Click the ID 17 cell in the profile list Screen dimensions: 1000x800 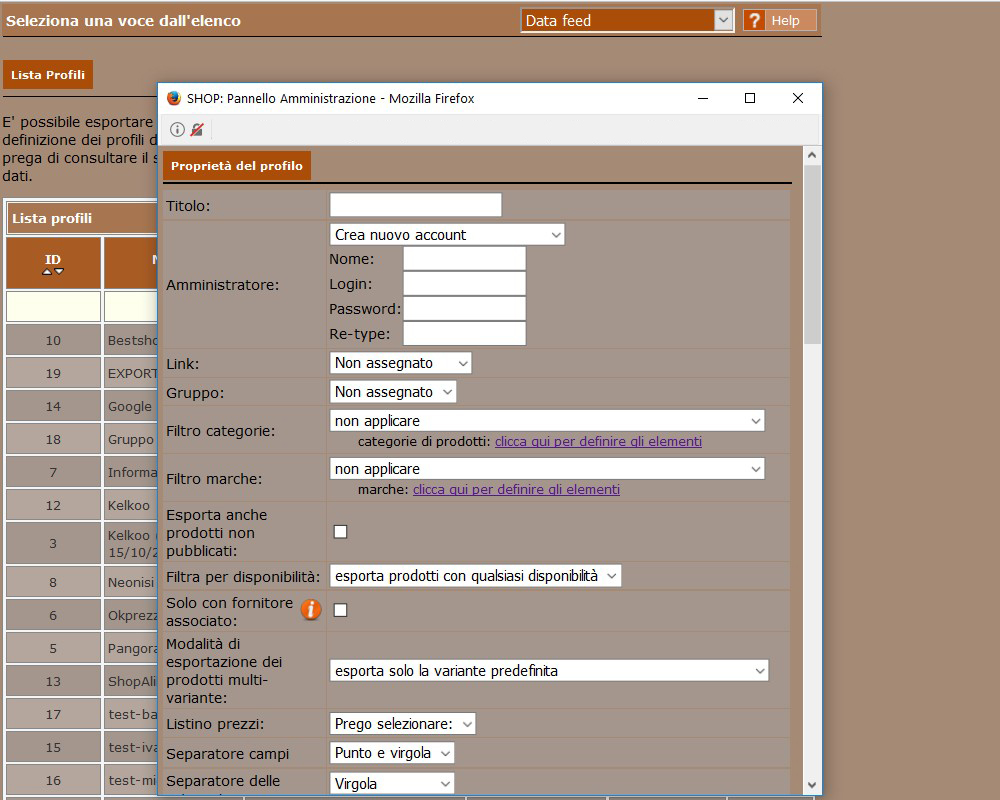click(53, 715)
